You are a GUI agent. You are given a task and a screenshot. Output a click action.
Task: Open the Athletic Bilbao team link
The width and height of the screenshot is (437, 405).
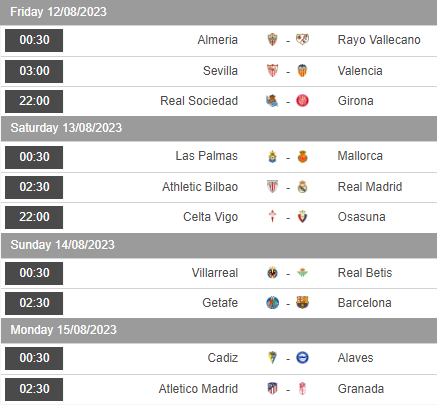tap(200, 187)
